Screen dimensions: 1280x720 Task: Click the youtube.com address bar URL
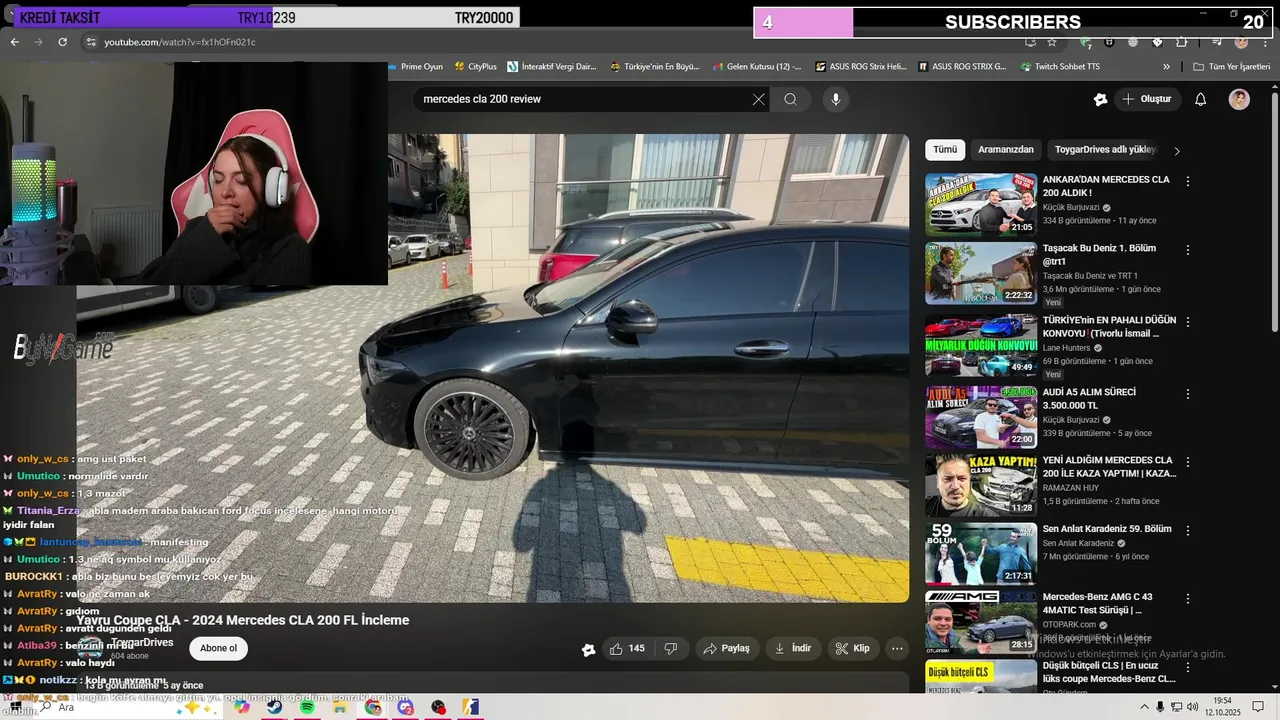(x=180, y=42)
